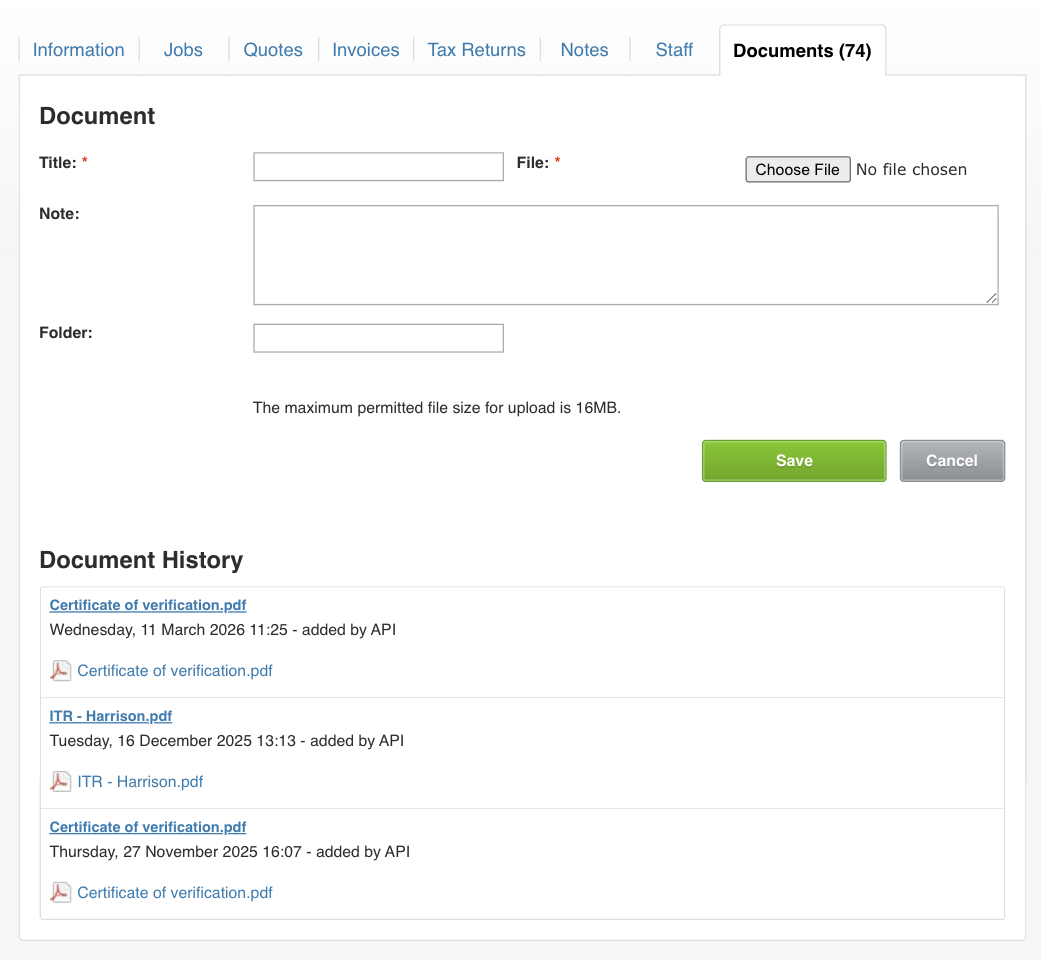Download the ITR - Harrison.pdf attachment link

(x=140, y=781)
